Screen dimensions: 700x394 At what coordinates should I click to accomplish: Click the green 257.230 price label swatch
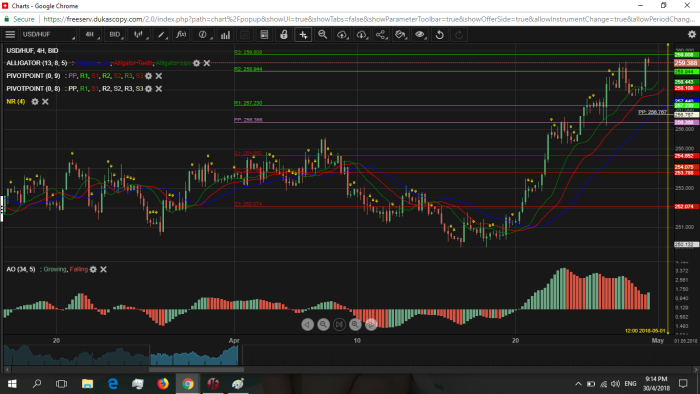point(686,105)
